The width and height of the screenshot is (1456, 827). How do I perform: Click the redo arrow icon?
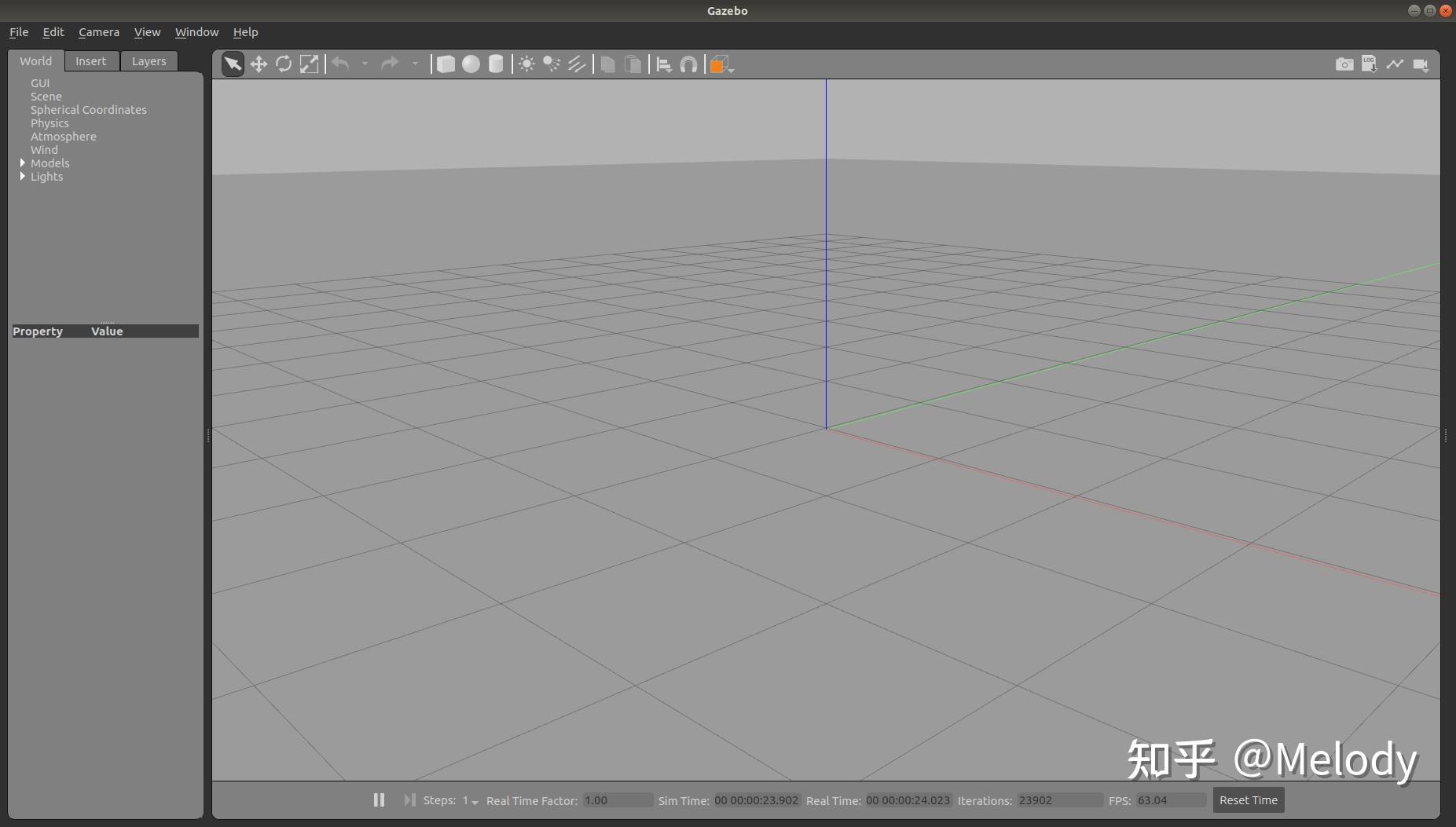coord(390,64)
